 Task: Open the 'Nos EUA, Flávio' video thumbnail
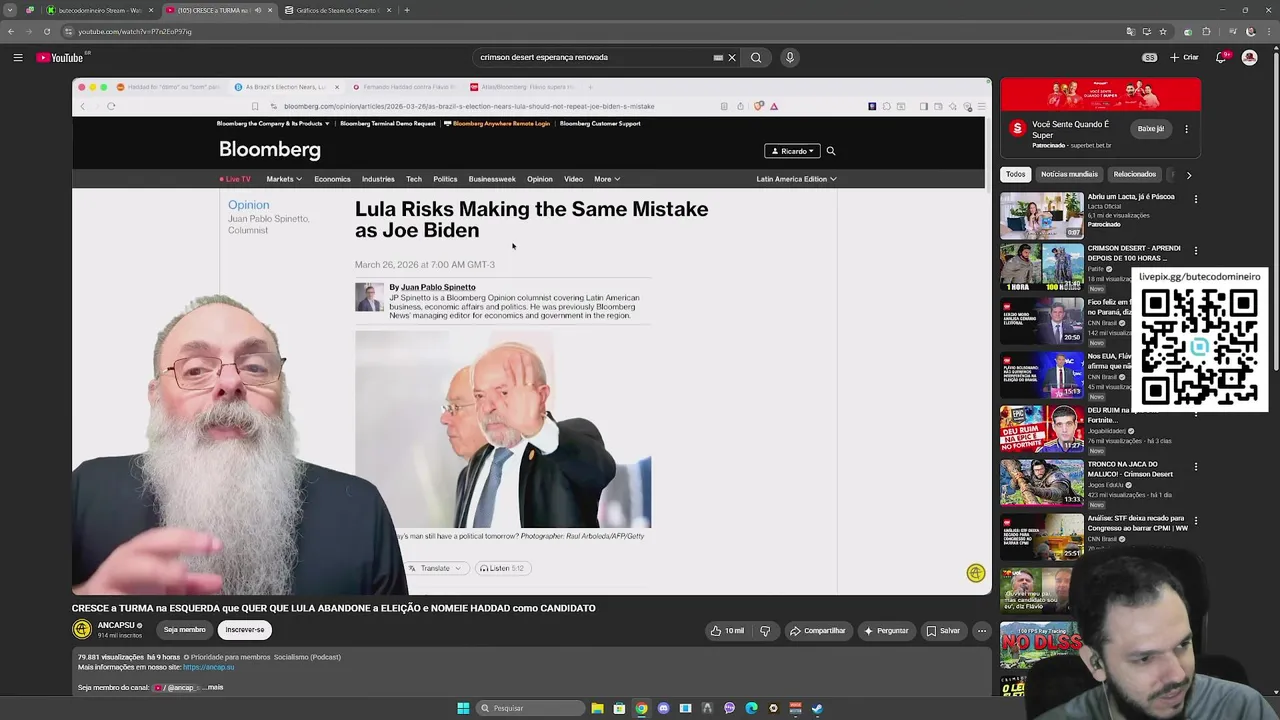pos(1042,375)
